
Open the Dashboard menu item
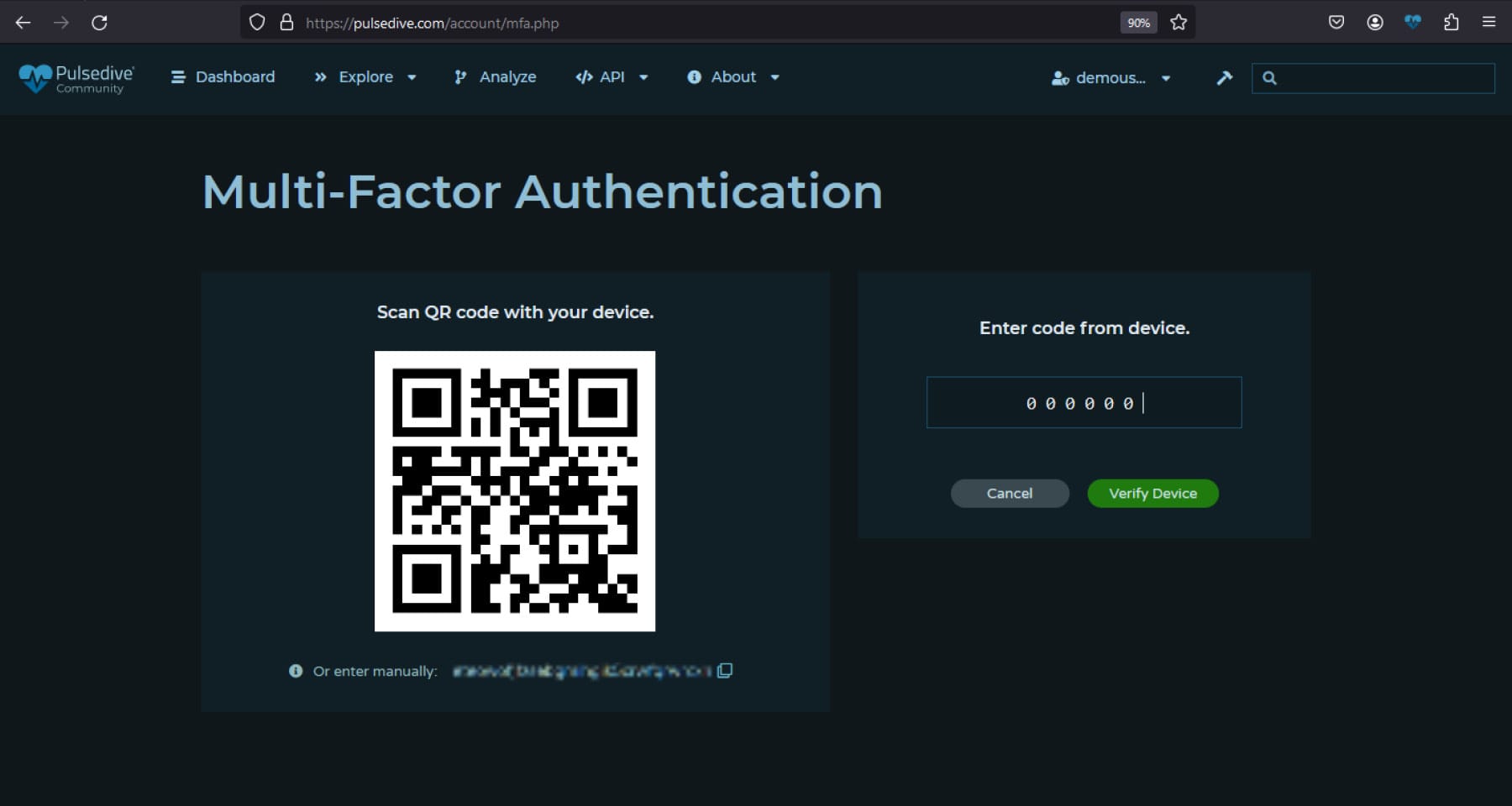223,77
